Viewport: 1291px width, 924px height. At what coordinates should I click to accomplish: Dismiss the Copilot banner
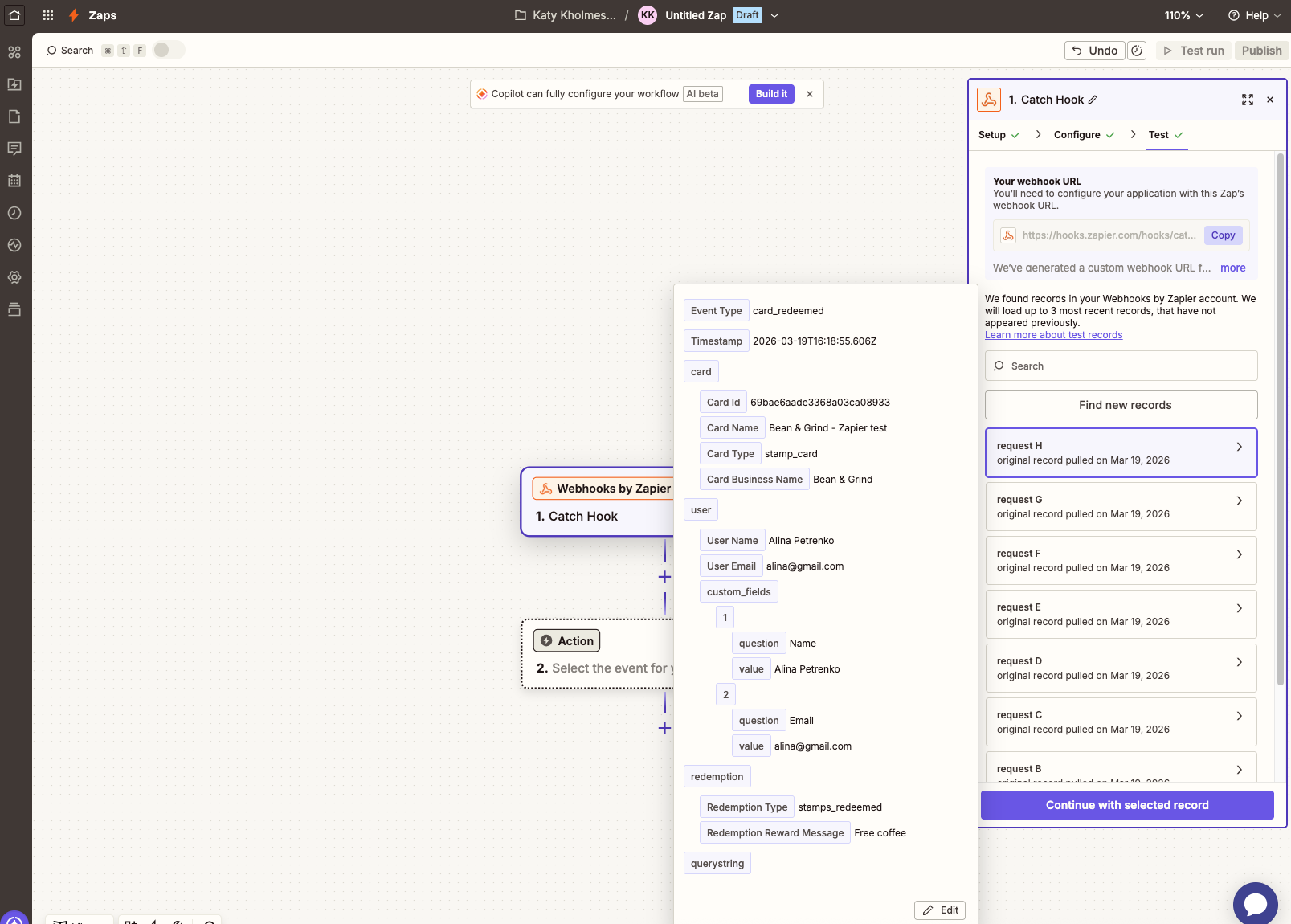pos(810,94)
